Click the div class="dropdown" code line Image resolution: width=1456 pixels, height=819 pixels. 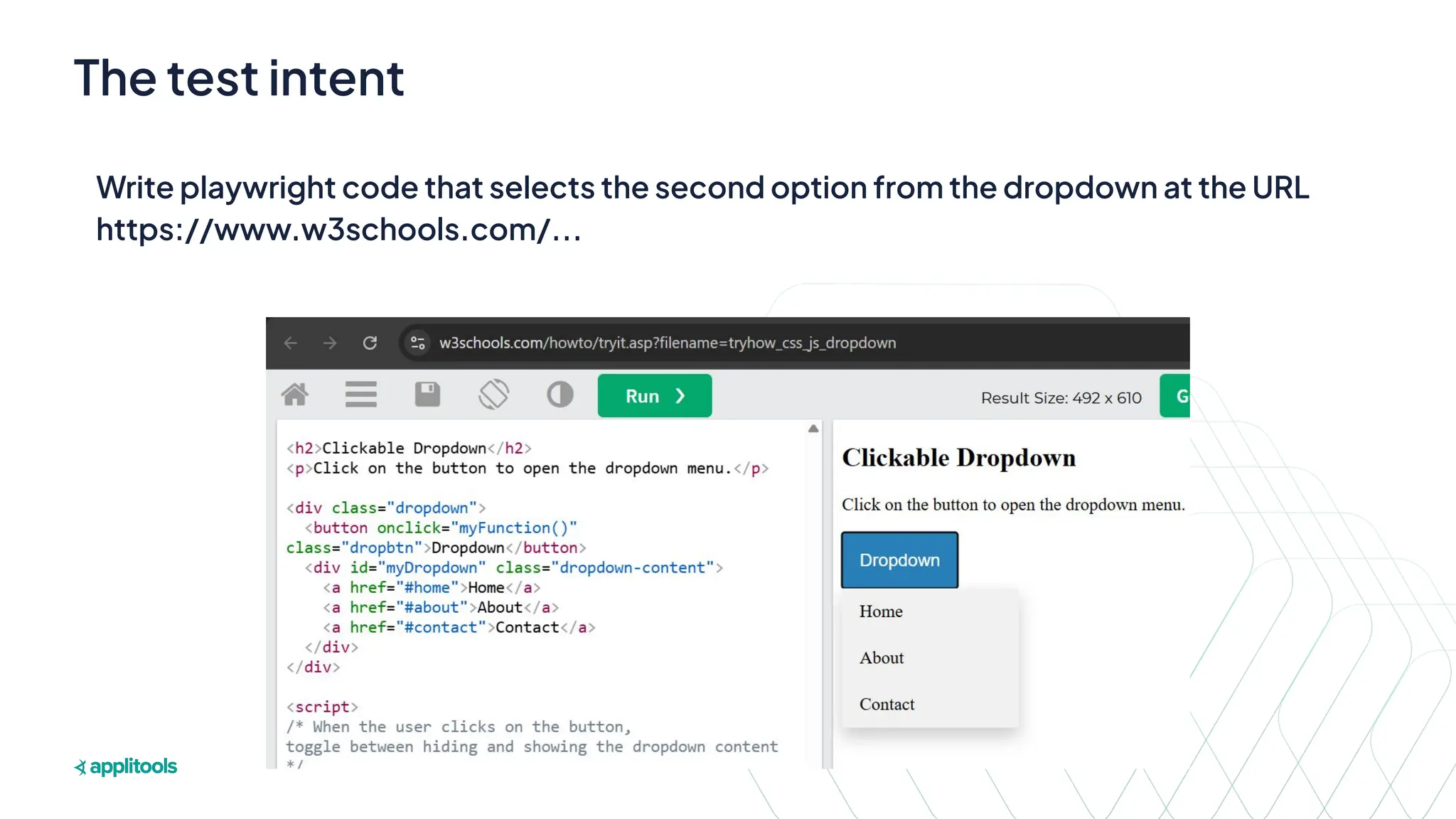point(386,508)
